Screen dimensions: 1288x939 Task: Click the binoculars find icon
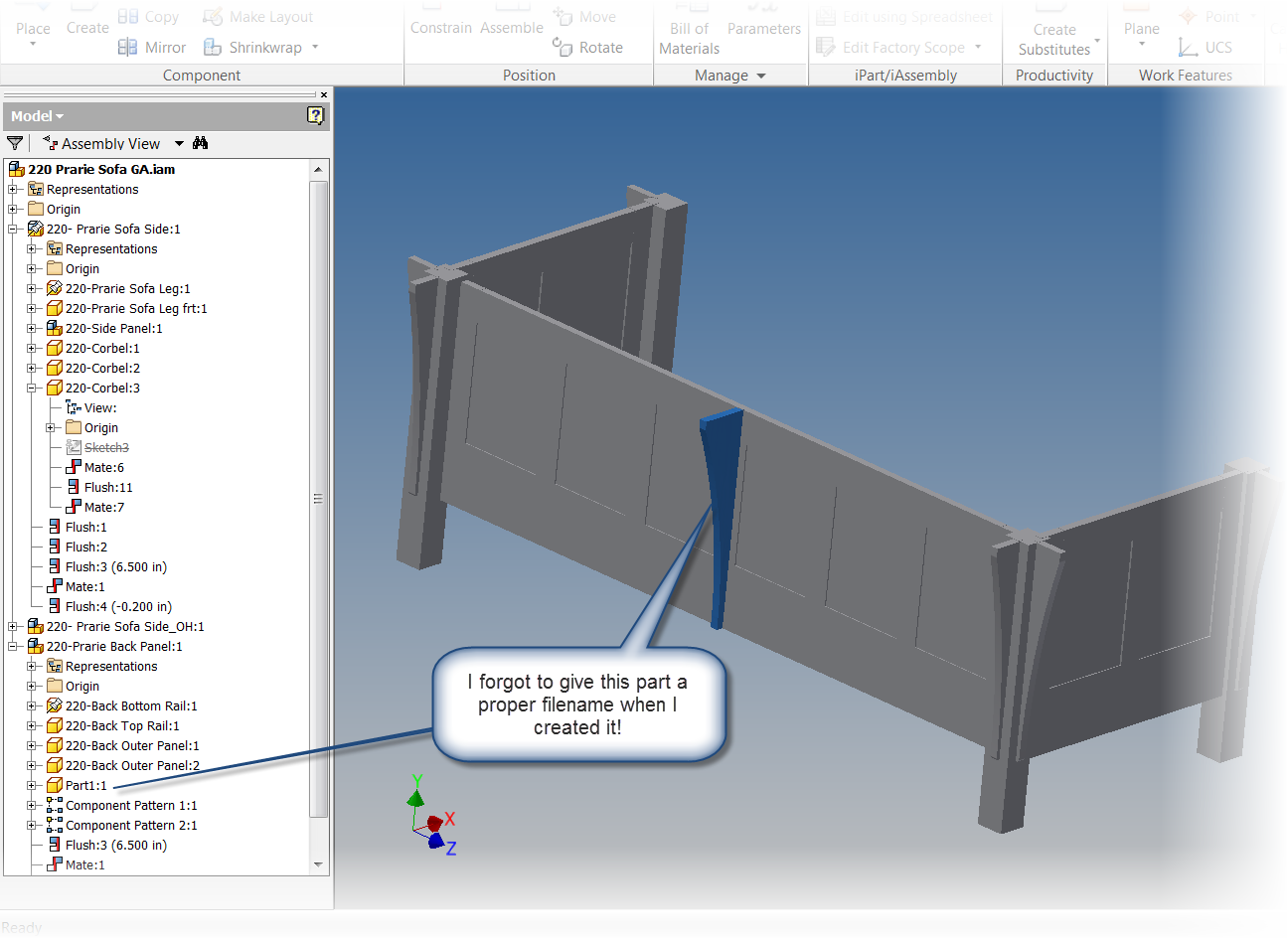(201, 143)
